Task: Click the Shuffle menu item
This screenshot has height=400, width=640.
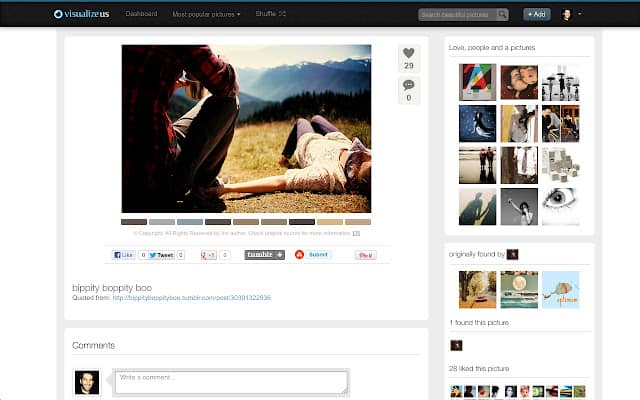Action: pos(271,14)
